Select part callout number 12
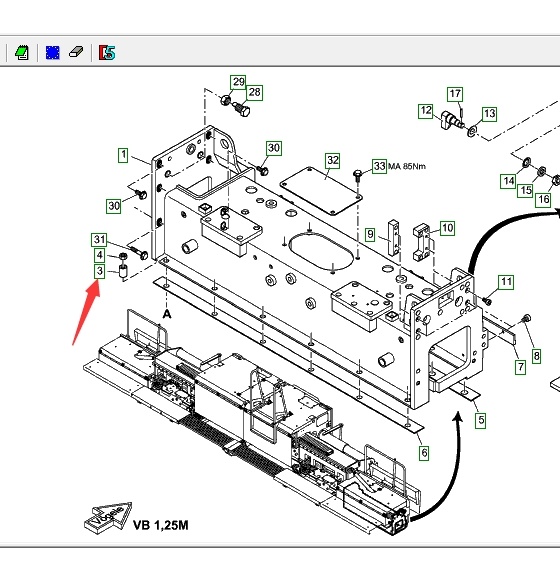 tap(426, 111)
